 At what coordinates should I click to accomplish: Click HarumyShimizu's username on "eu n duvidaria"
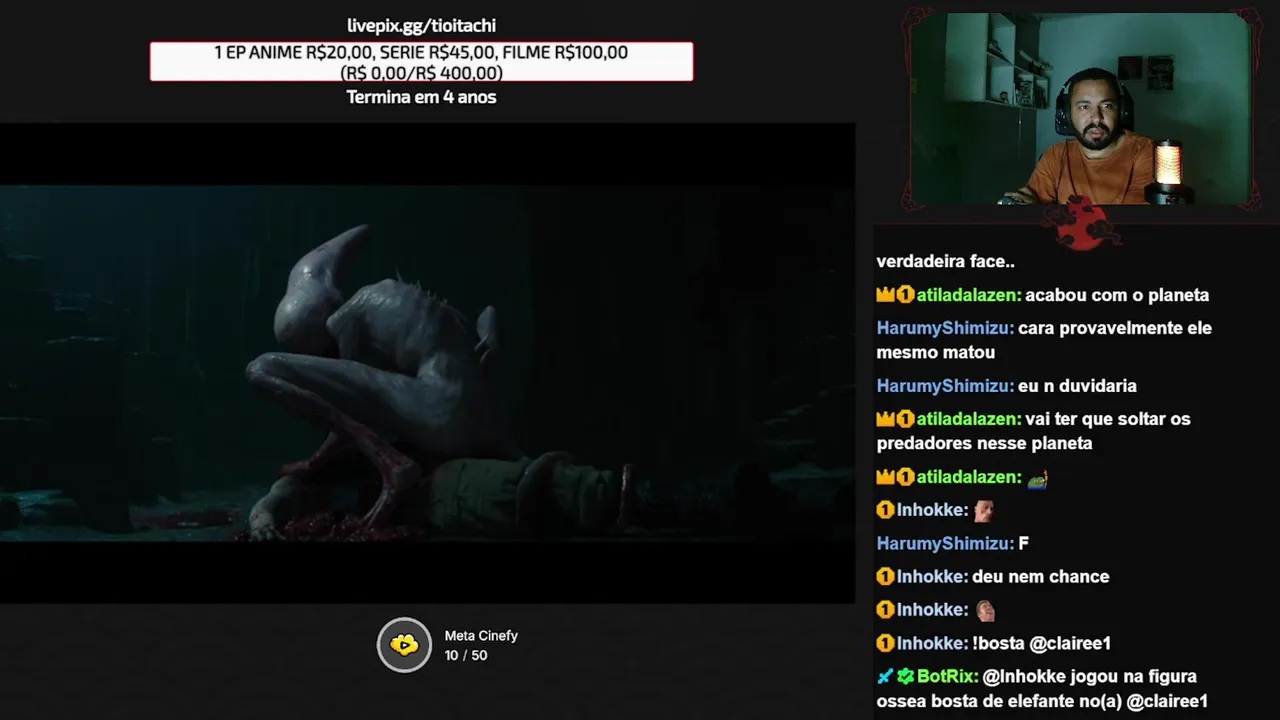coord(945,385)
